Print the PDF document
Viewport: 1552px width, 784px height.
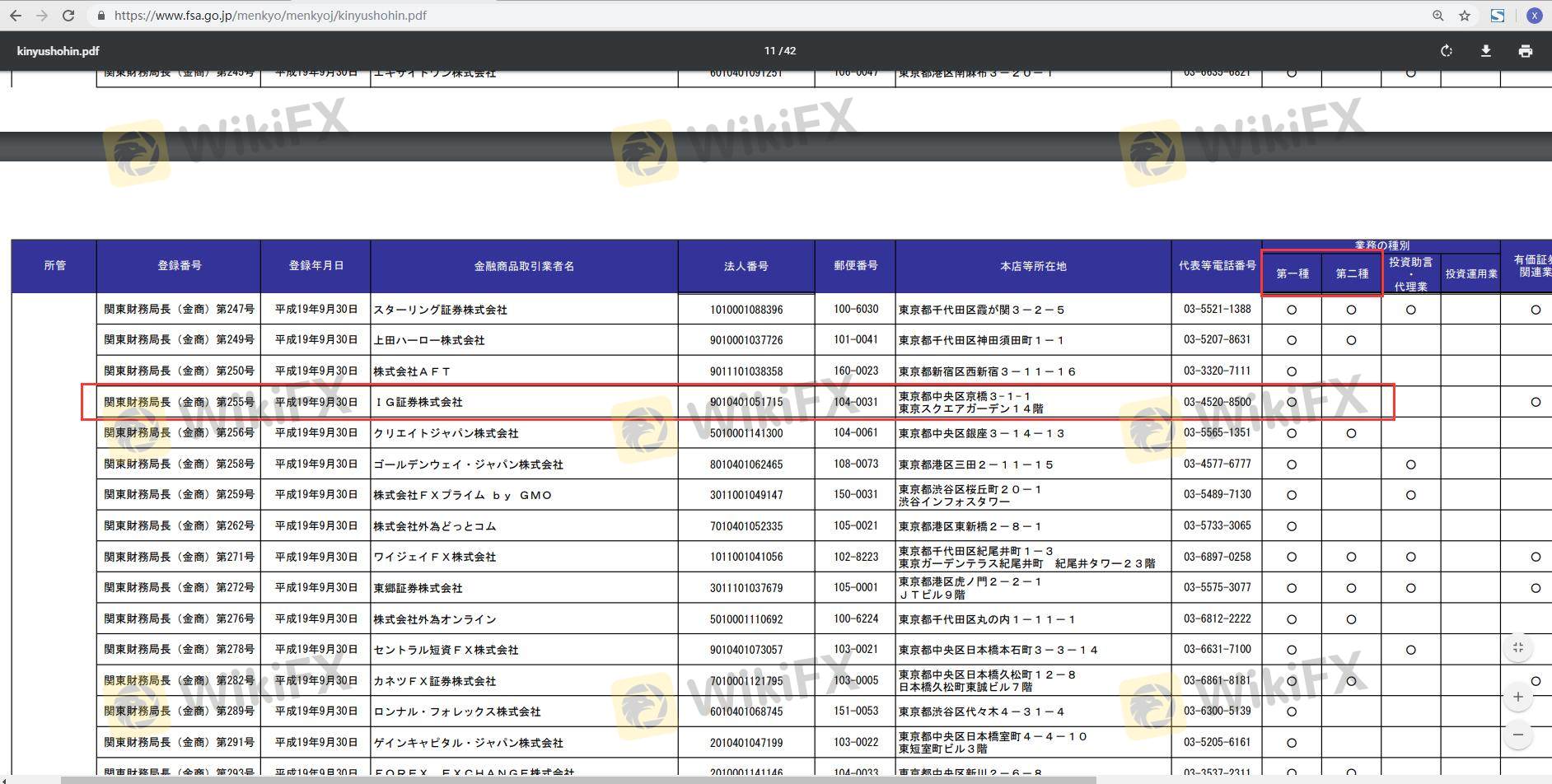pos(1525,51)
